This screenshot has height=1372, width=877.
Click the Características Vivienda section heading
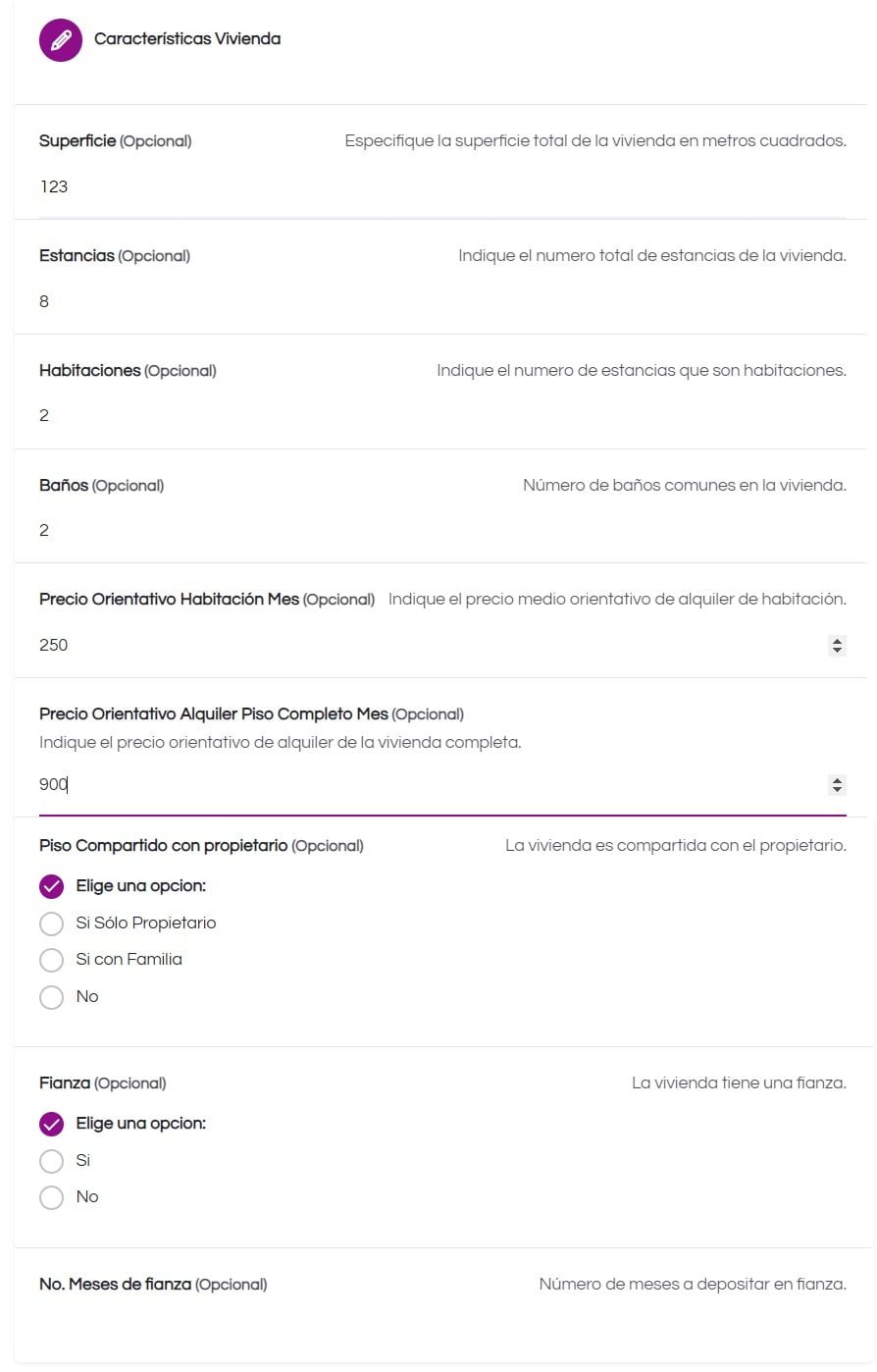(x=187, y=39)
